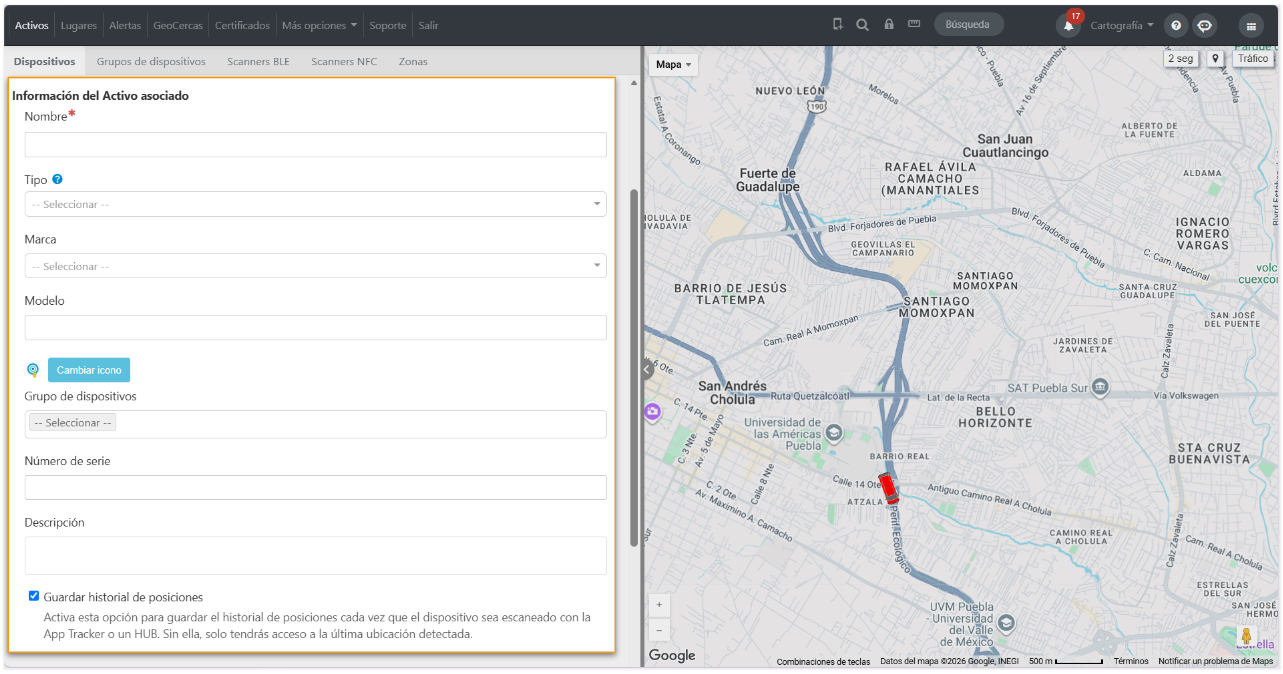Open the Scanners NFC tab

tap(344, 61)
